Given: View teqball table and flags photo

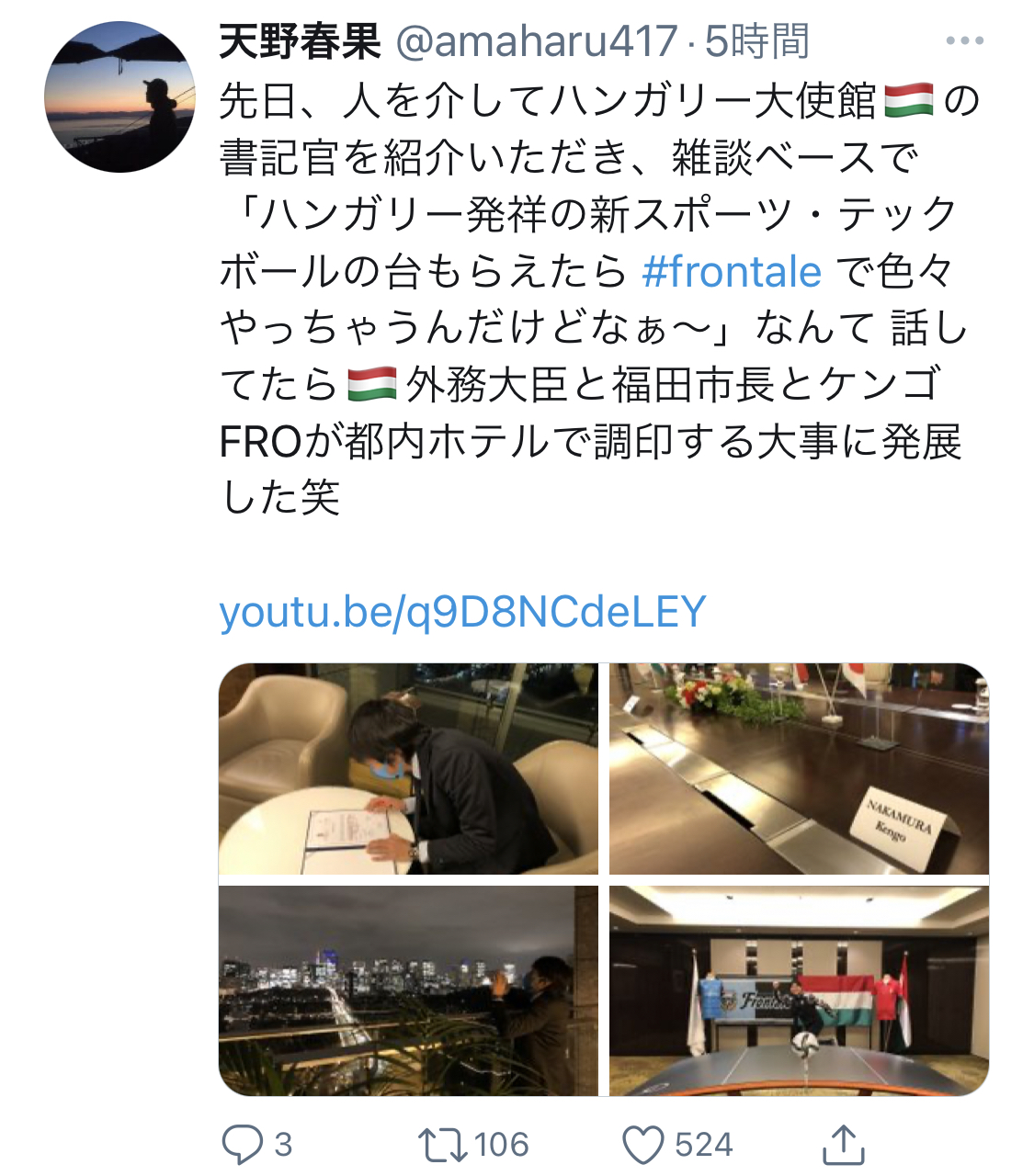Looking at the screenshot, I should (799, 990).
